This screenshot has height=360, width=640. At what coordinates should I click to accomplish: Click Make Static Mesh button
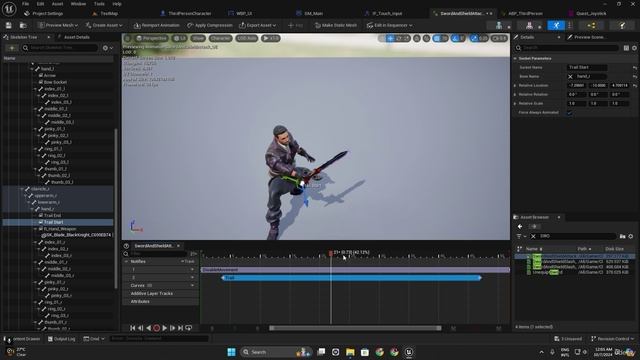pos(336,25)
